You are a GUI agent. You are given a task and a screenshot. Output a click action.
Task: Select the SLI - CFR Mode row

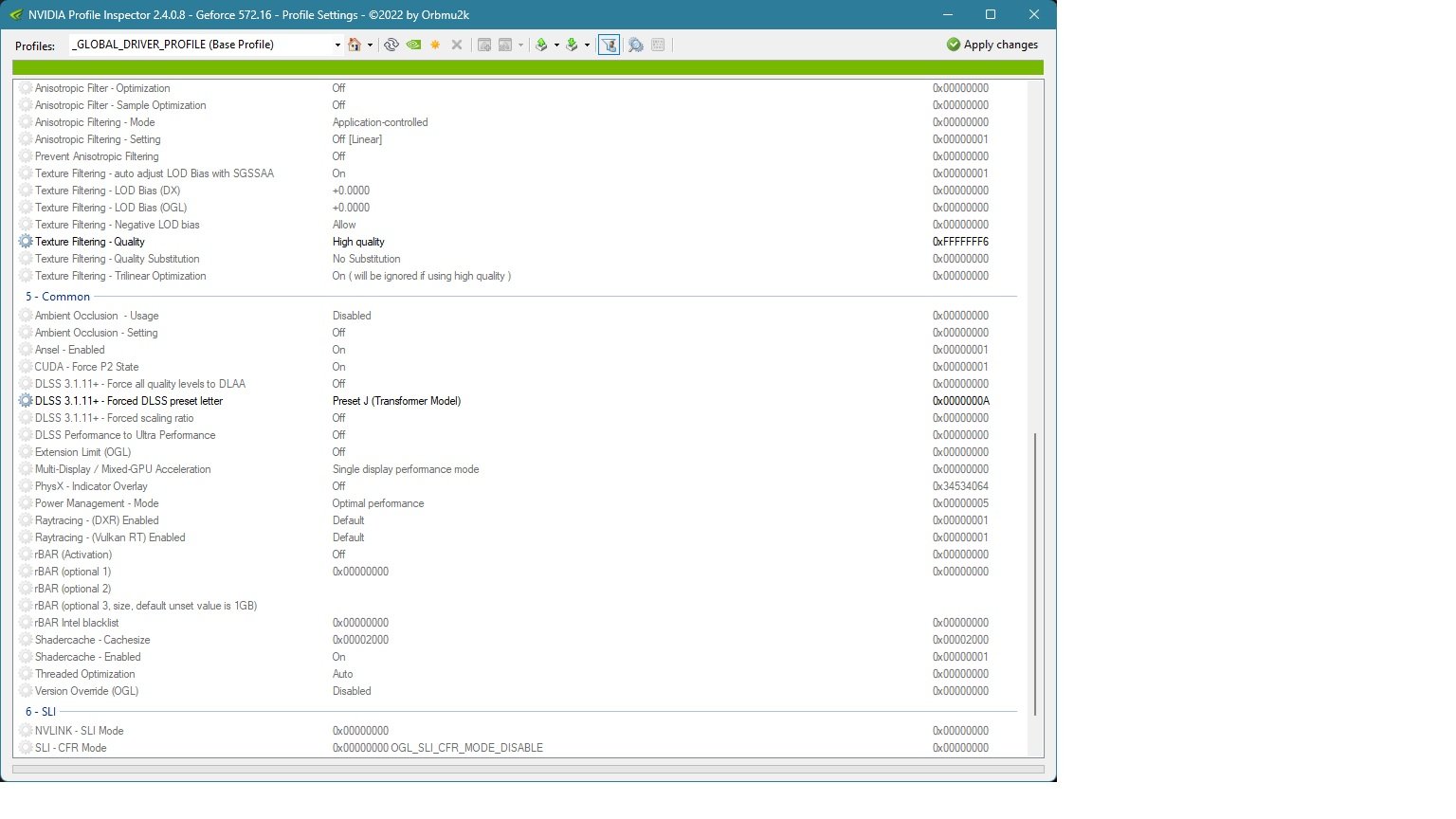[x=519, y=748]
